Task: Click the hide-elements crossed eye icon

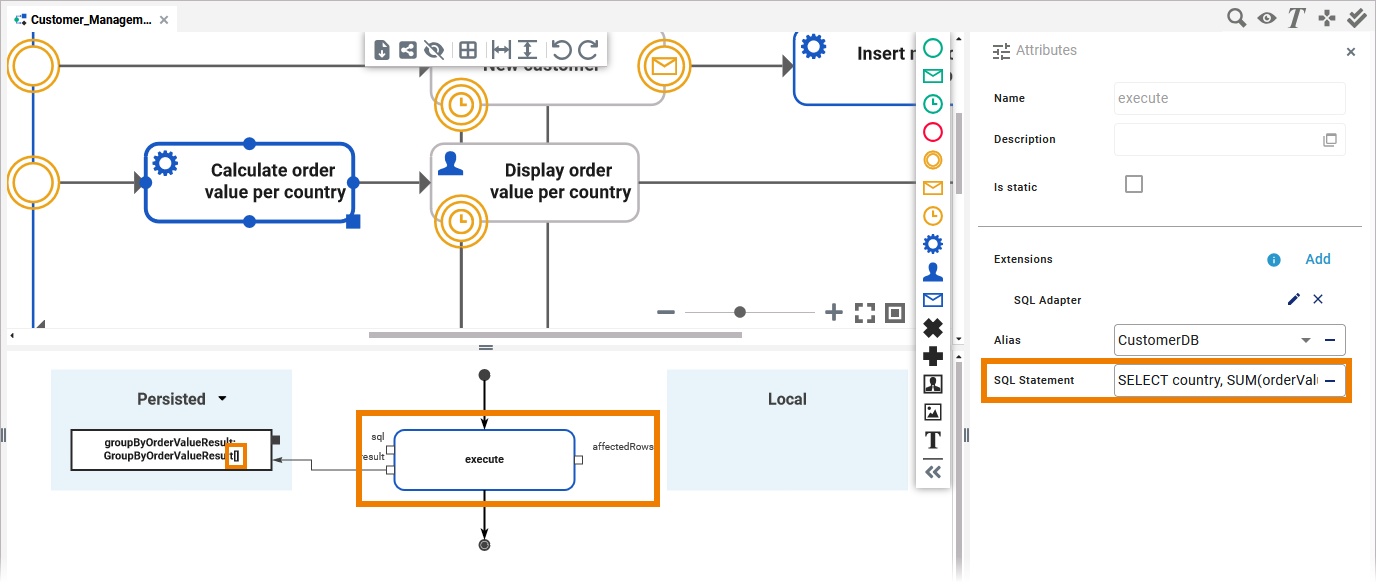Action: click(x=433, y=50)
